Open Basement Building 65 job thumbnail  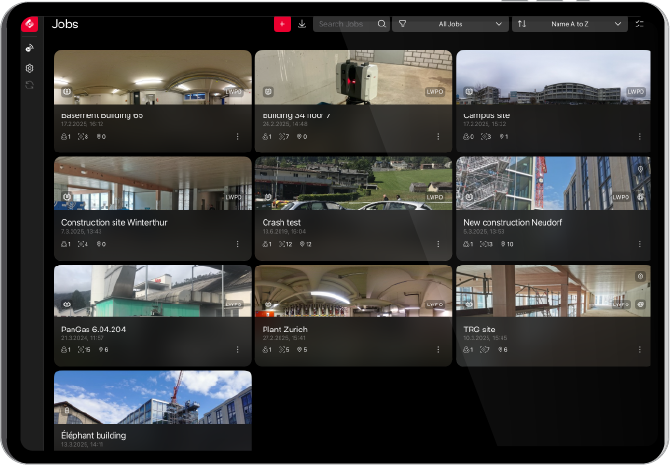[153, 77]
